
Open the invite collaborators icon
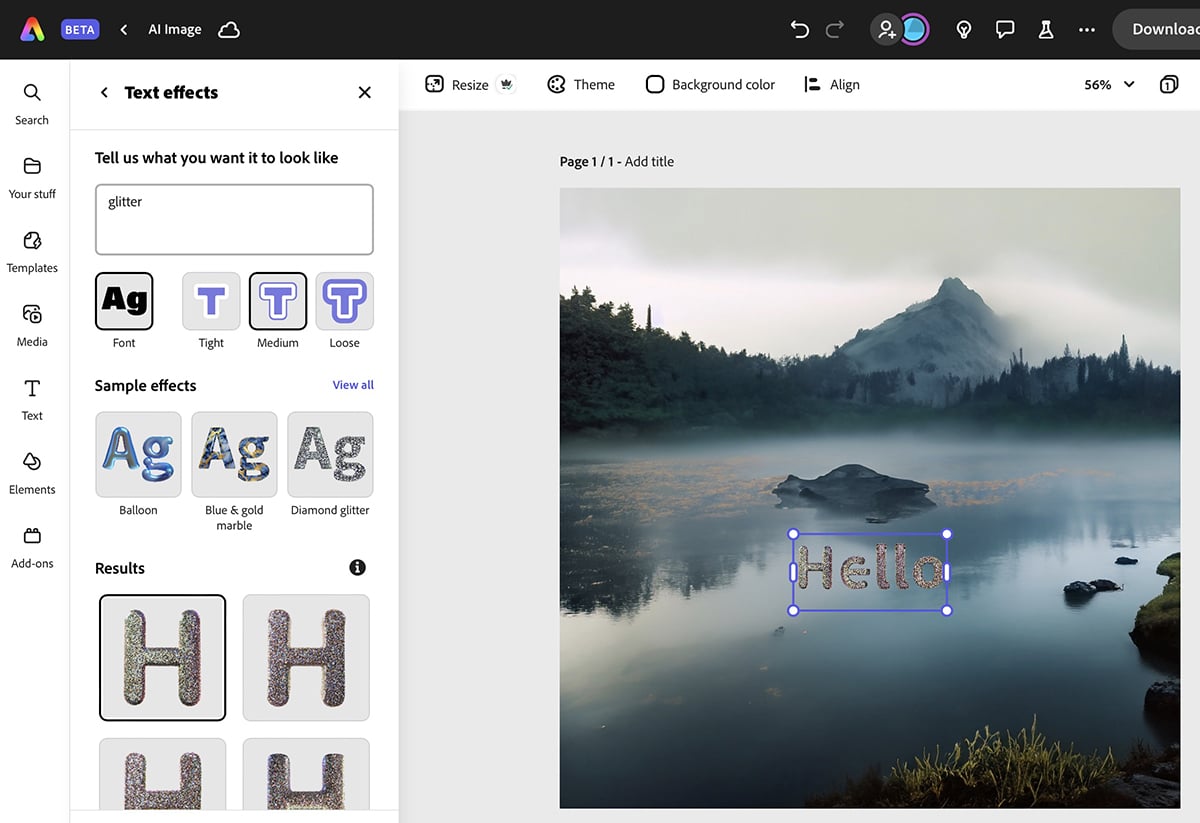(886, 29)
